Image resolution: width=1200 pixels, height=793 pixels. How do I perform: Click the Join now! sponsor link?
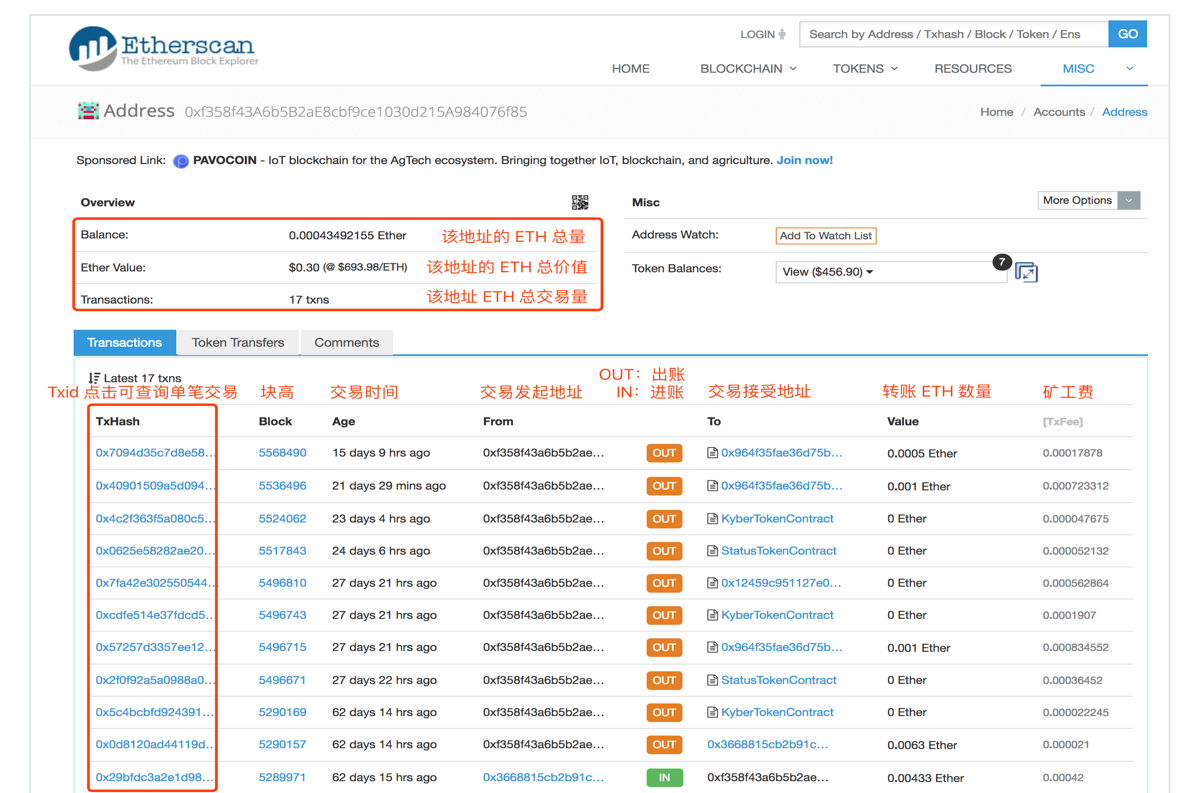(x=806, y=160)
